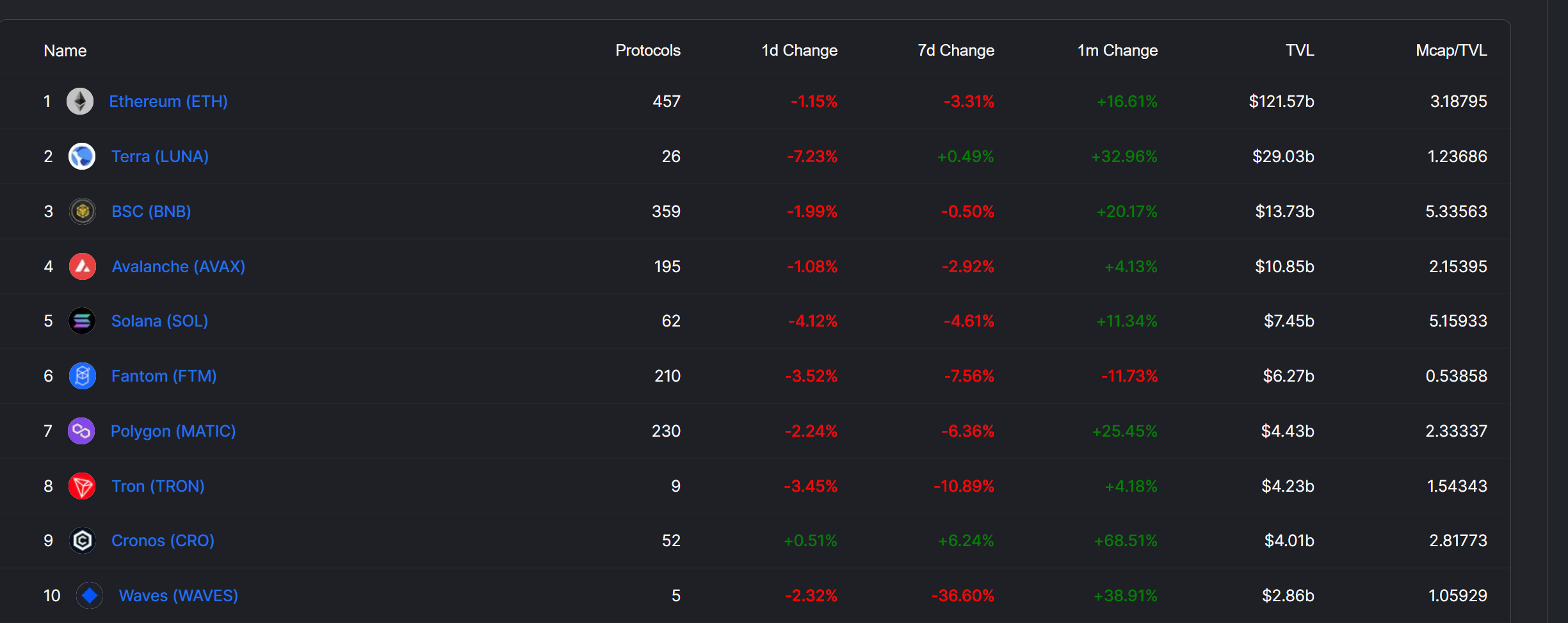1568x623 pixels.
Task: Click the Tron logo icon
Action: [x=82, y=486]
